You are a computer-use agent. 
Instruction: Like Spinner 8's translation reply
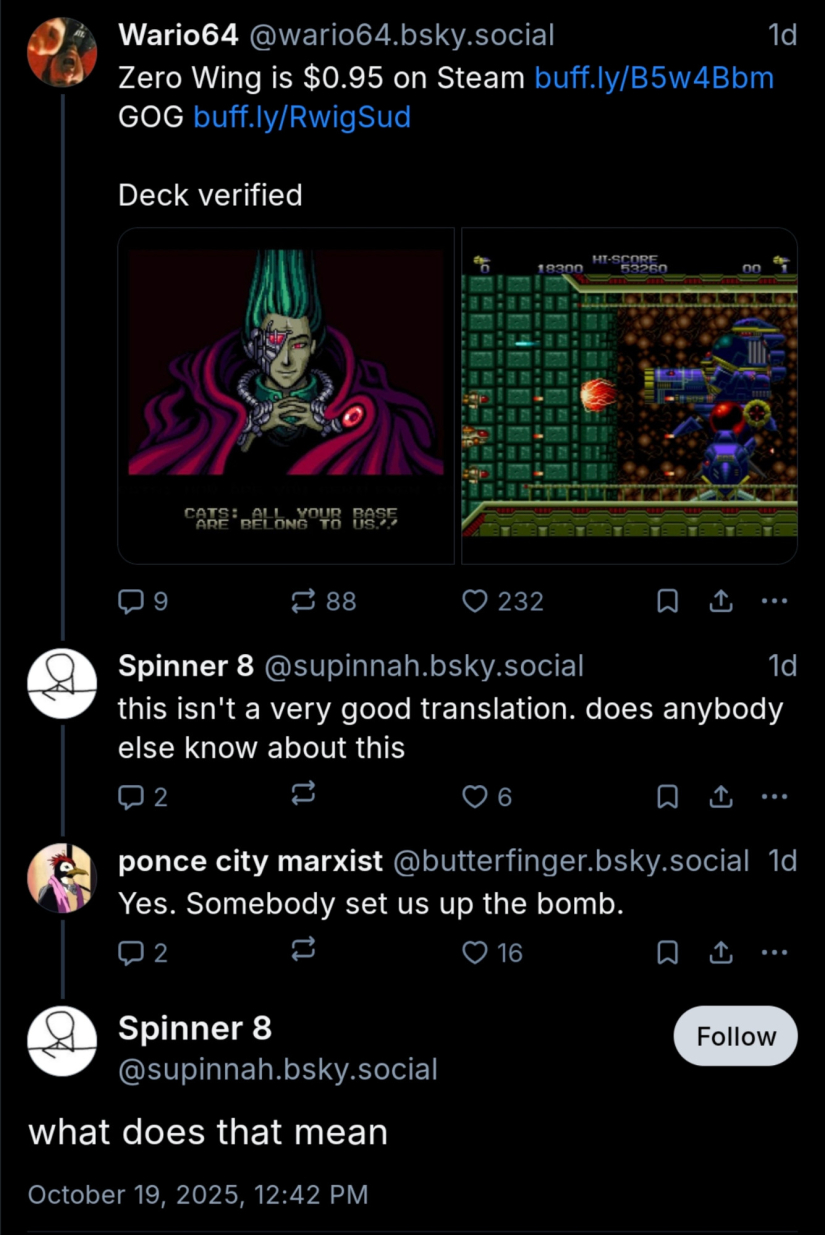coord(475,796)
